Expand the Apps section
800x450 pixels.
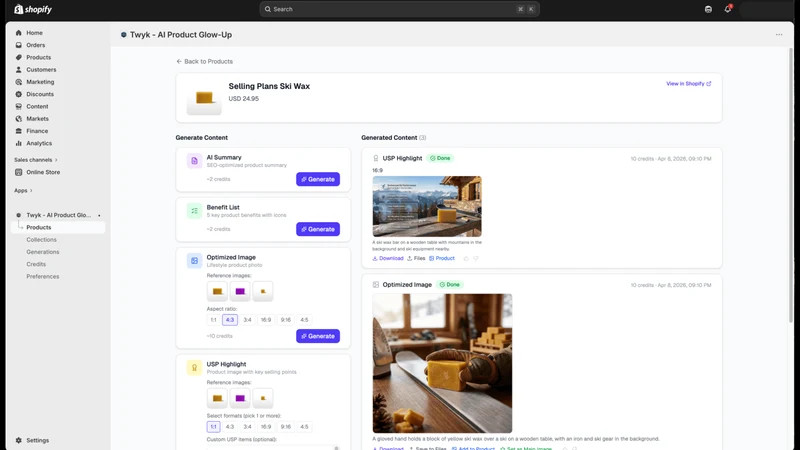[23, 190]
